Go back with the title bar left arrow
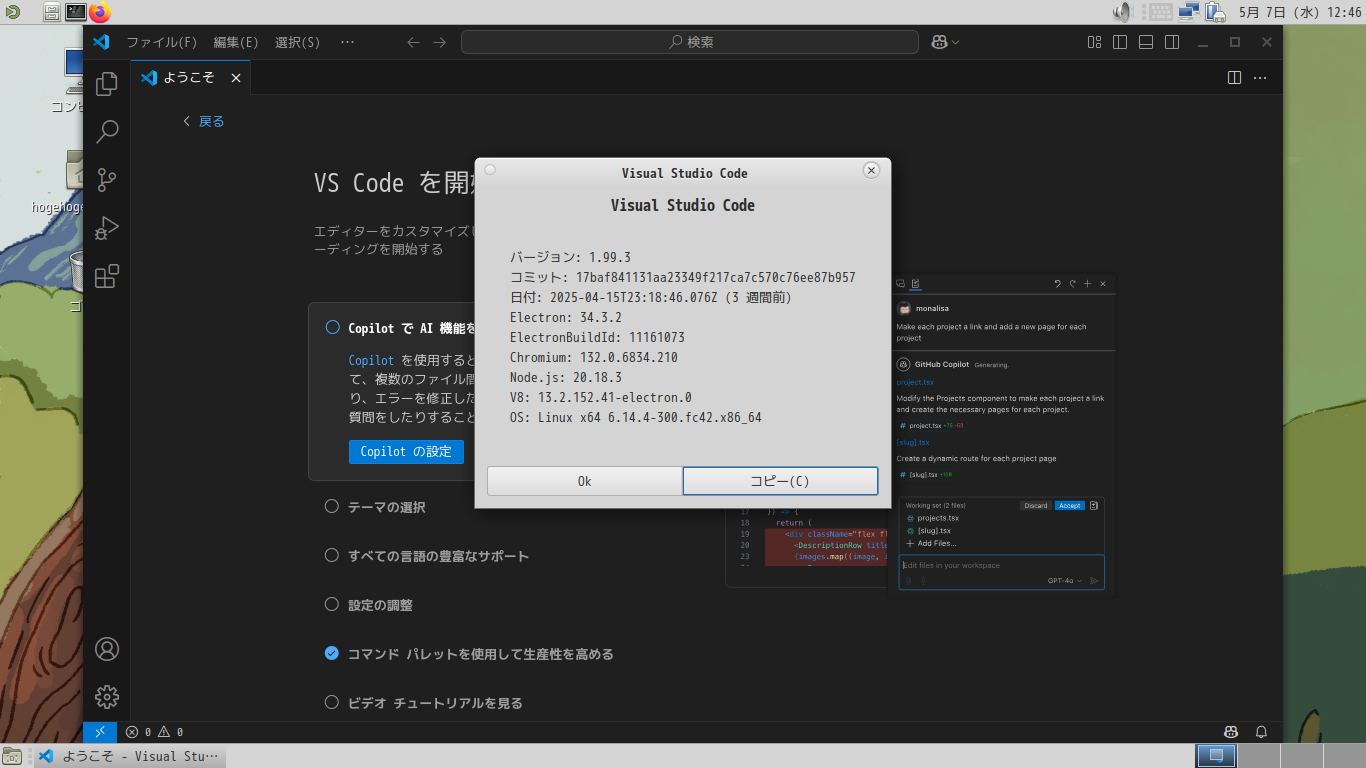Viewport: 1366px width, 768px height. tap(414, 42)
